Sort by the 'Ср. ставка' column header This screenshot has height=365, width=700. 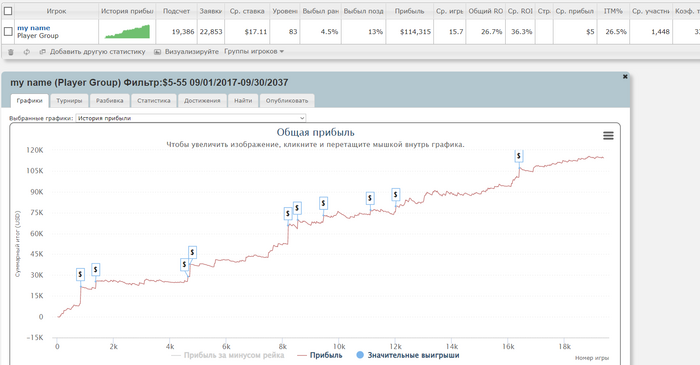coord(247,11)
